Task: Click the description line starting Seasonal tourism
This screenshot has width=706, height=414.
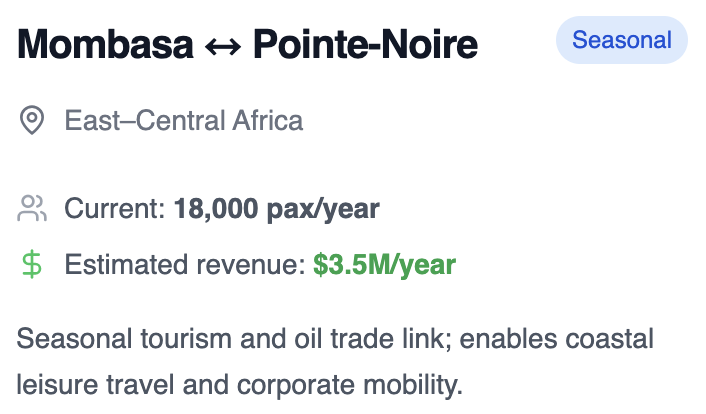Action: 335,338
